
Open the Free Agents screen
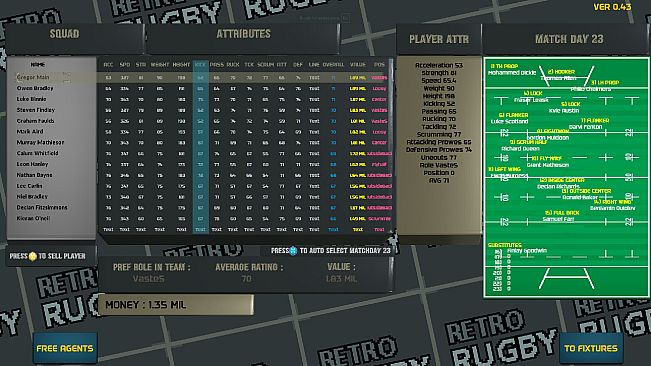pos(65,348)
